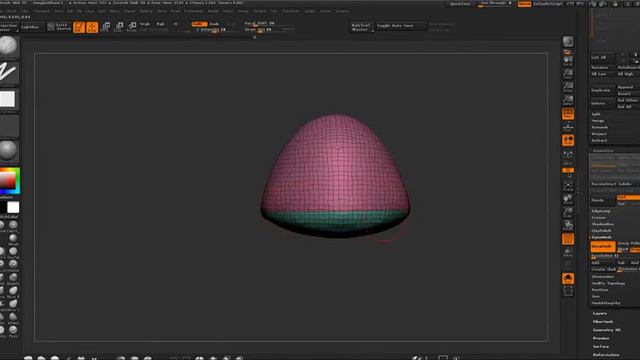Open SubTool Master plugin
The height and width of the screenshot is (360, 640).
[362, 27]
